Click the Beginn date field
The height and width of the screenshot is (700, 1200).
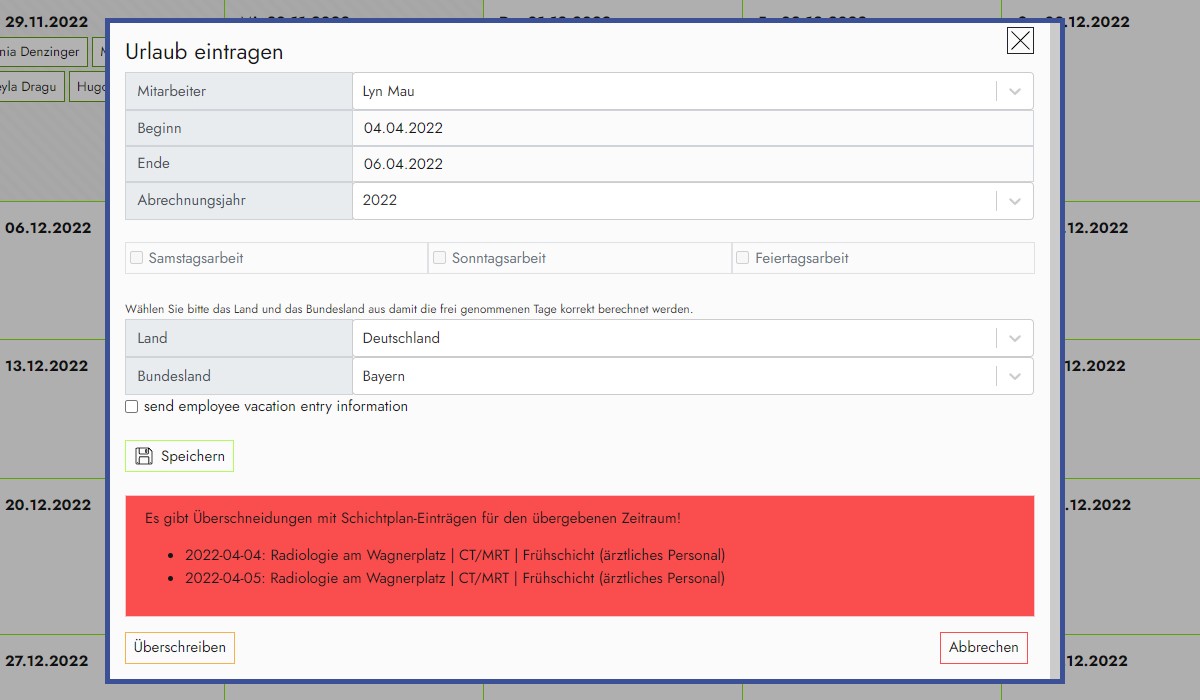(692, 128)
